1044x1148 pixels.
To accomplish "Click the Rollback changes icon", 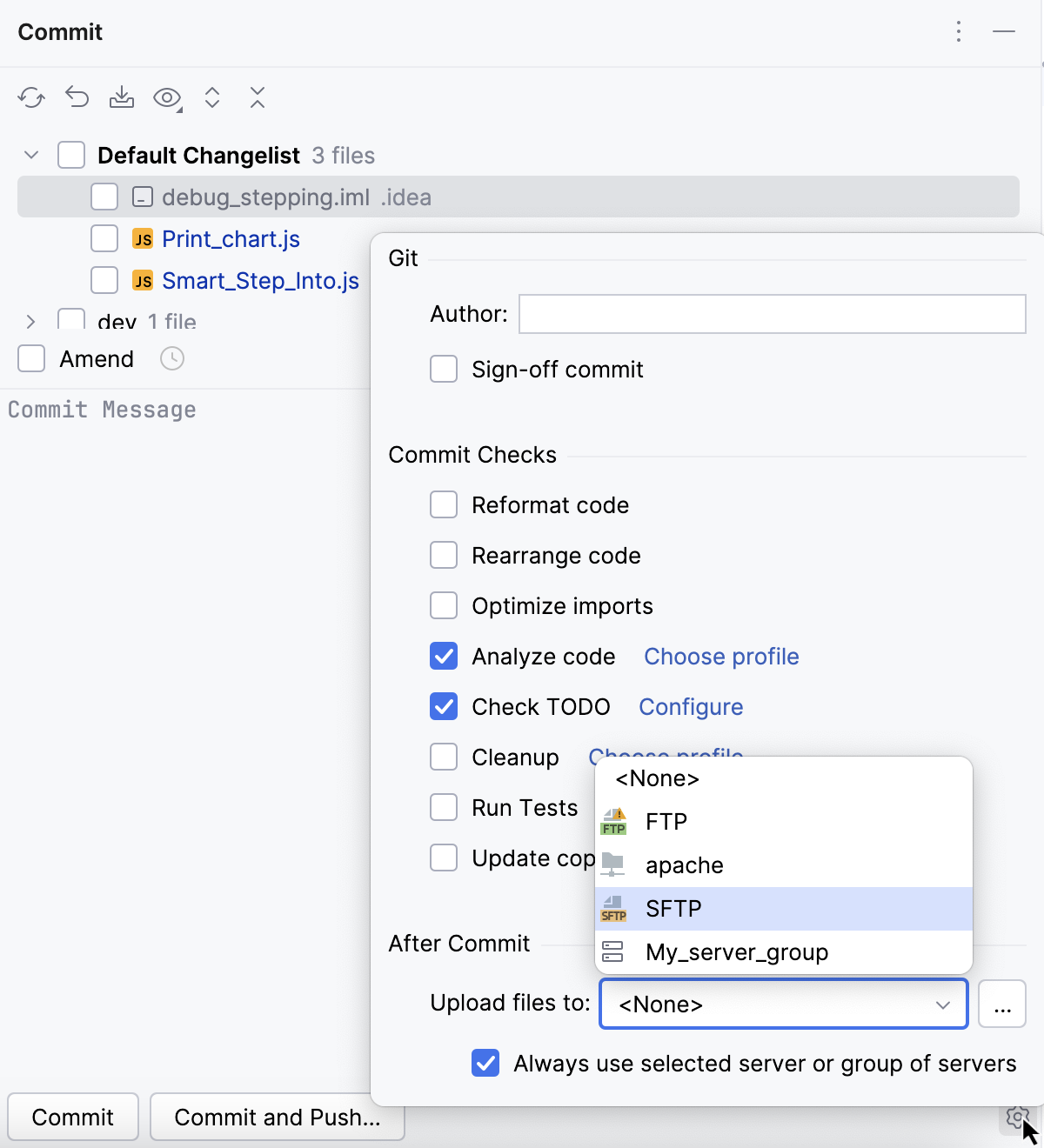I will 77,97.
